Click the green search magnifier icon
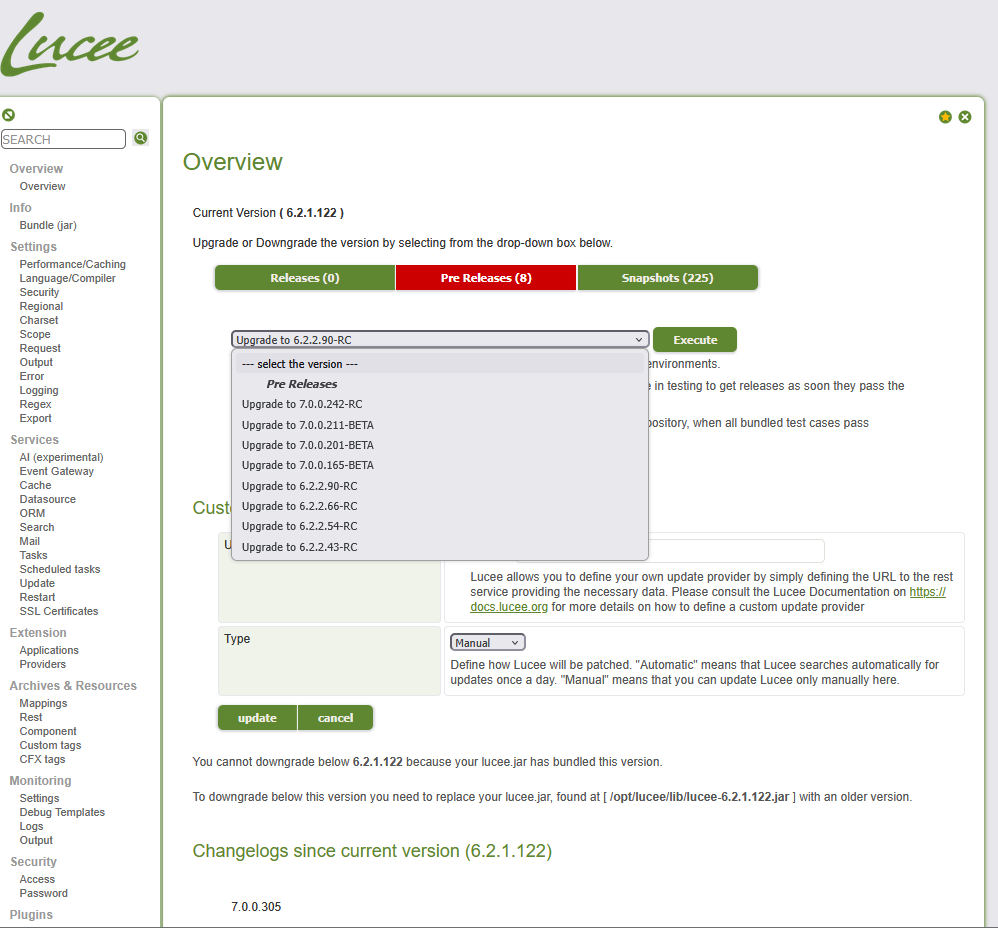Viewport: 998px width, 928px height. point(141,137)
